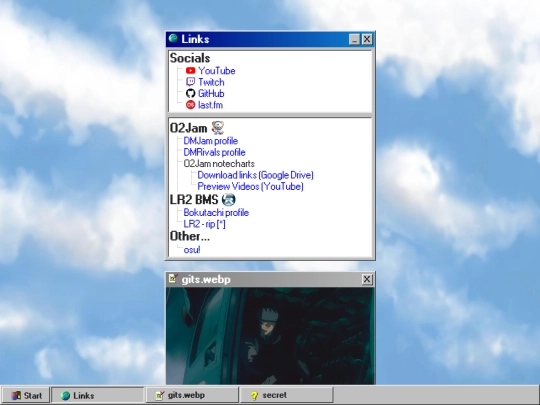Viewport: 540px width, 405px height.
Task: Close the Links window
Action: [367, 39]
